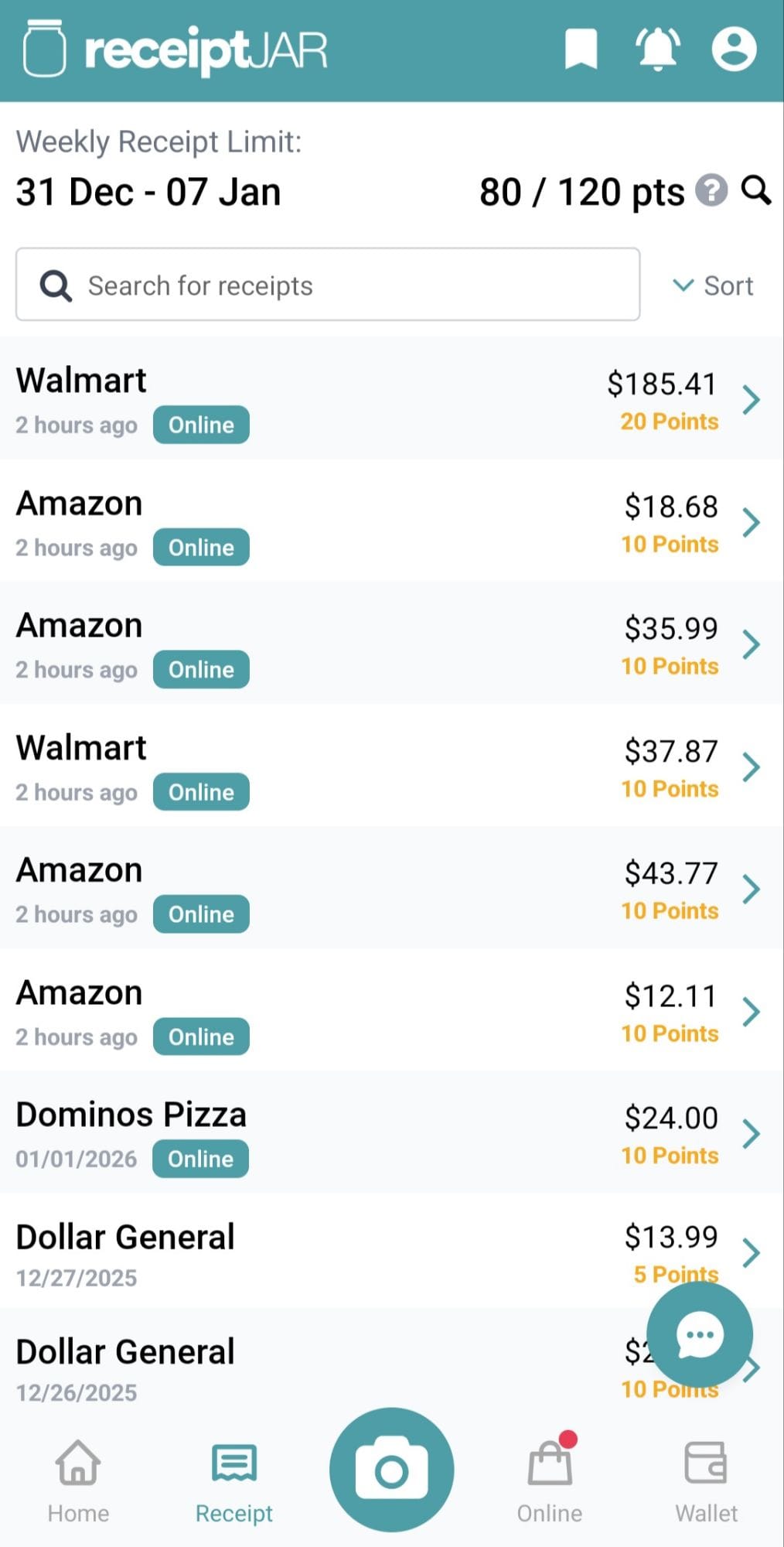The image size is (784, 1547).
Task: Tap the points limit help icon
Action: coord(711,190)
